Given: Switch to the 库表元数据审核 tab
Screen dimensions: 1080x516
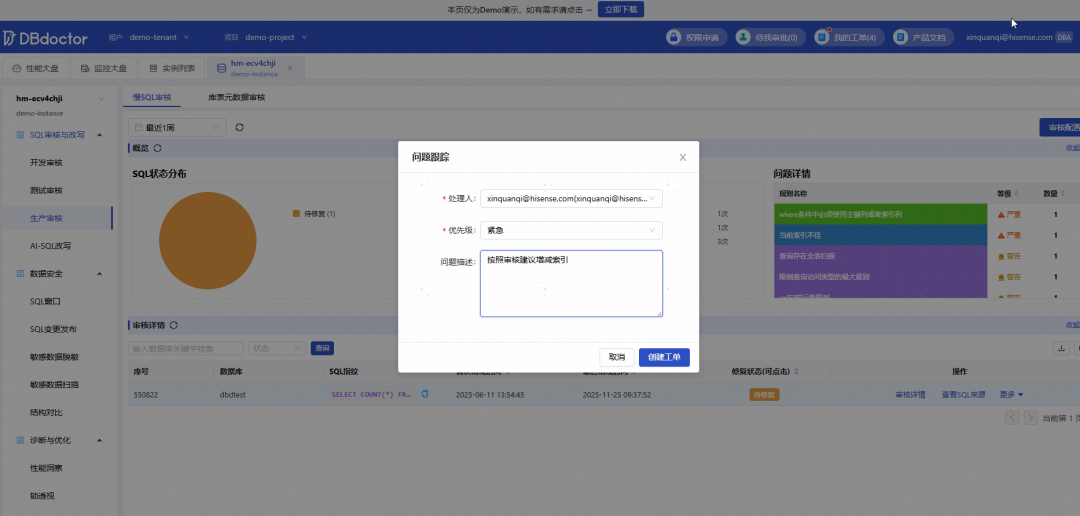Looking at the screenshot, I should coord(236,98).
